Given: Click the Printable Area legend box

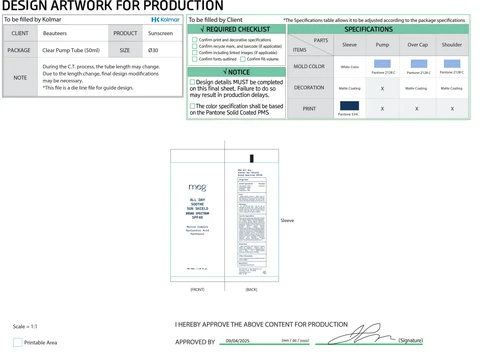Looking at the screenshot, I should [x=18, y=342].
